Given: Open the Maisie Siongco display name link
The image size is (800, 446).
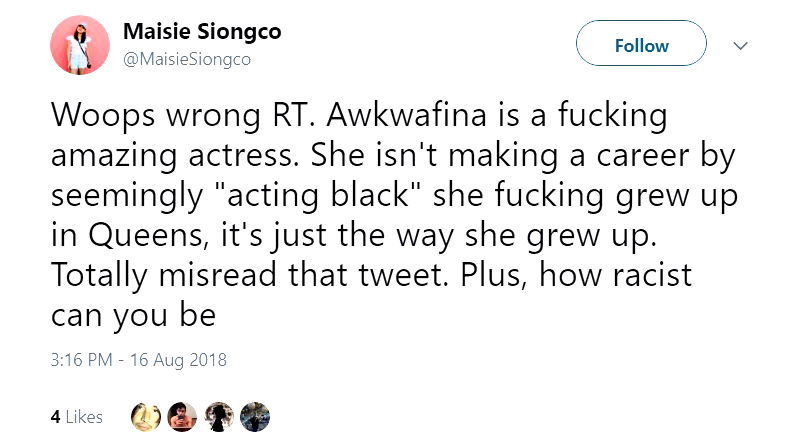Looking at the screenshot, I should point(201,32).
